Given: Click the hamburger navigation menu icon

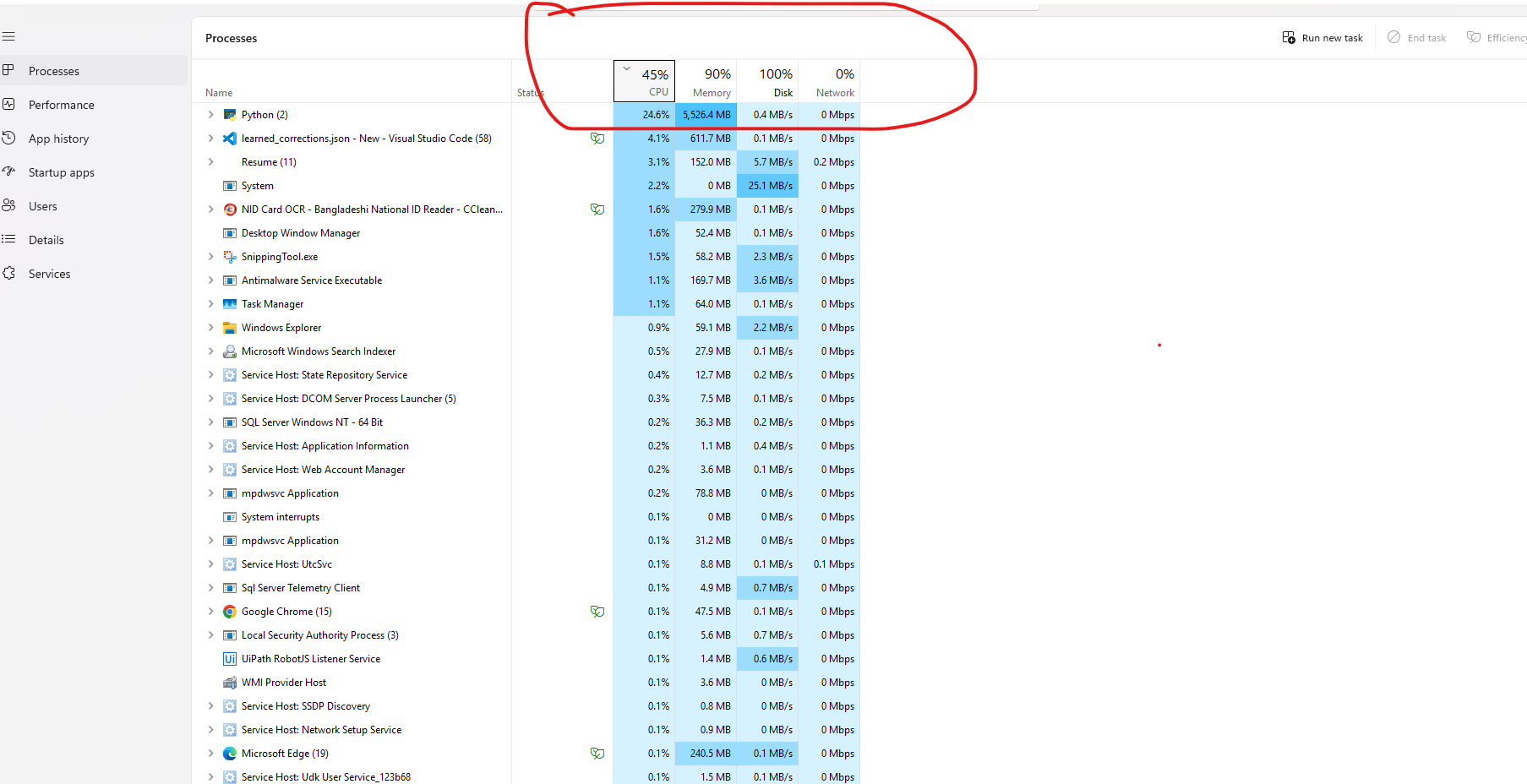Looking at the screenshot, I should (8, 36).
